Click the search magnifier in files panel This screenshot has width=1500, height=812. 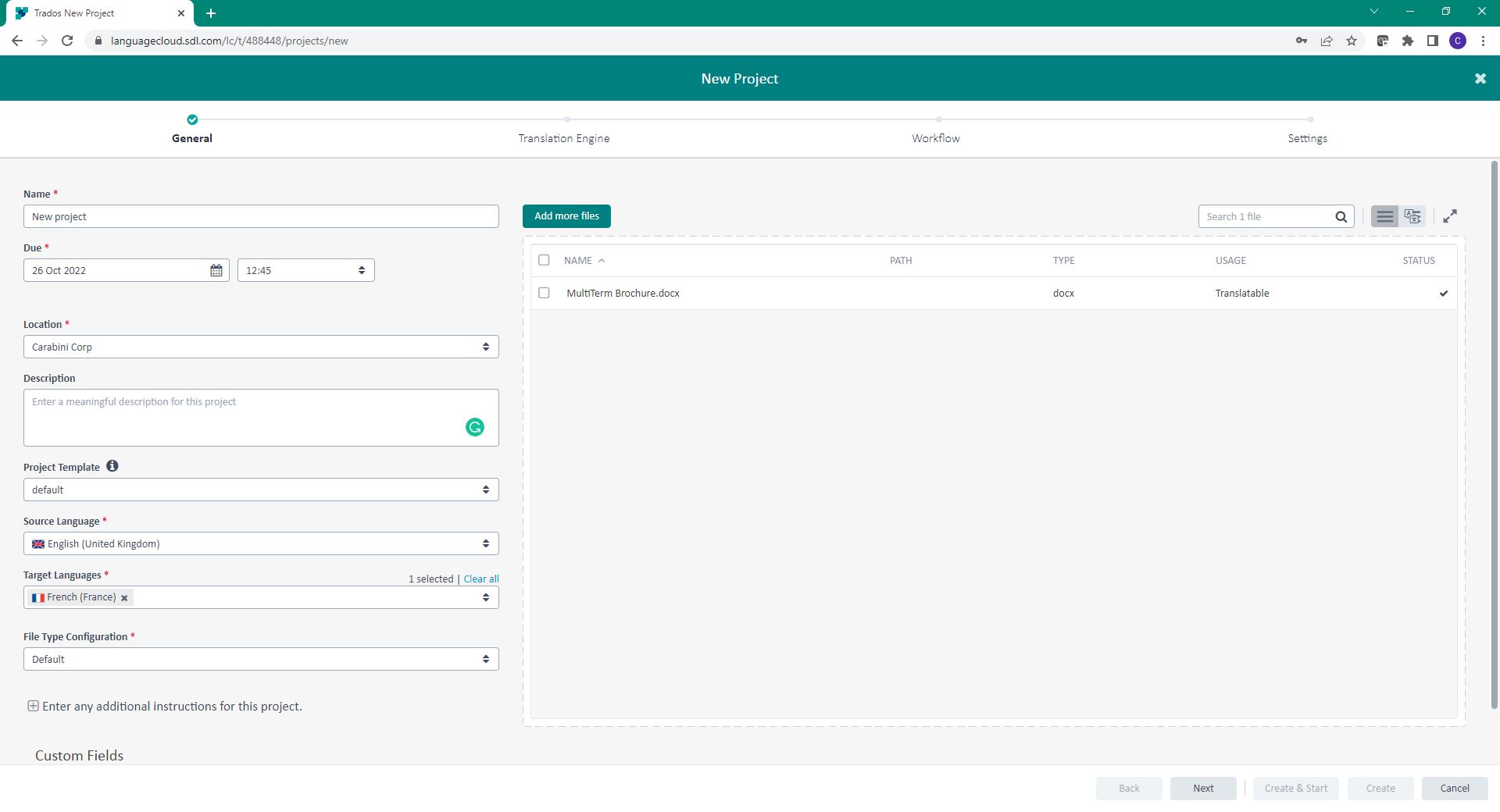[1341, 216]
